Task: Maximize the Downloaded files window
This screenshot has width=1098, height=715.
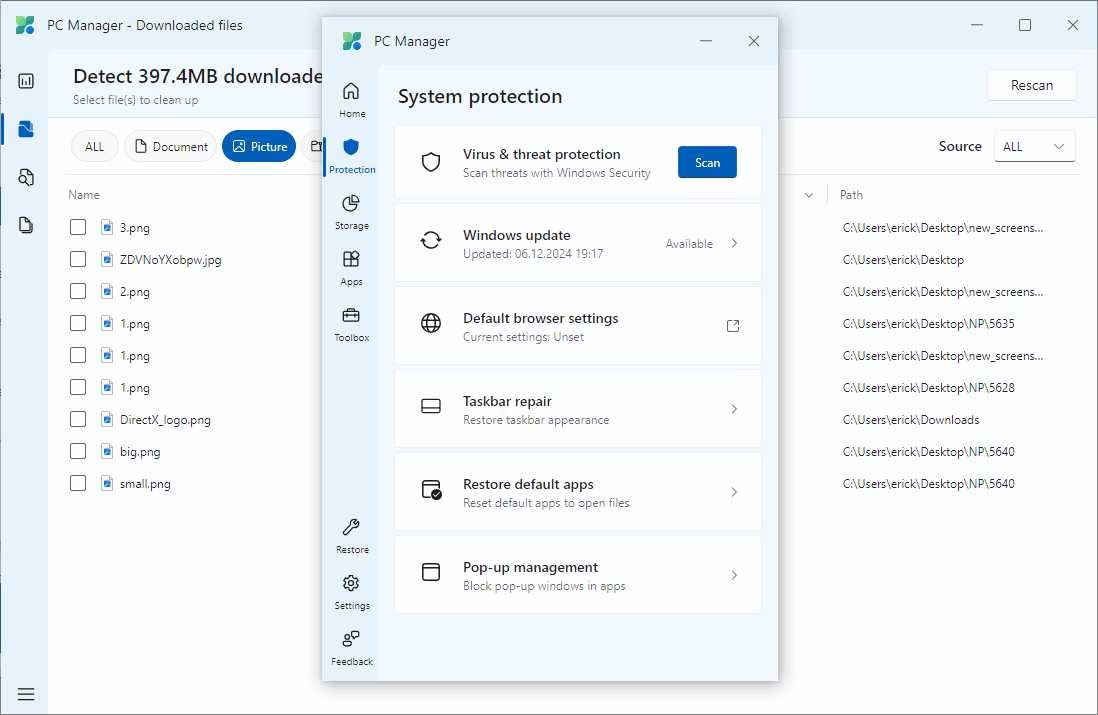Action: pyautogui.click(x=1024, y=25)
